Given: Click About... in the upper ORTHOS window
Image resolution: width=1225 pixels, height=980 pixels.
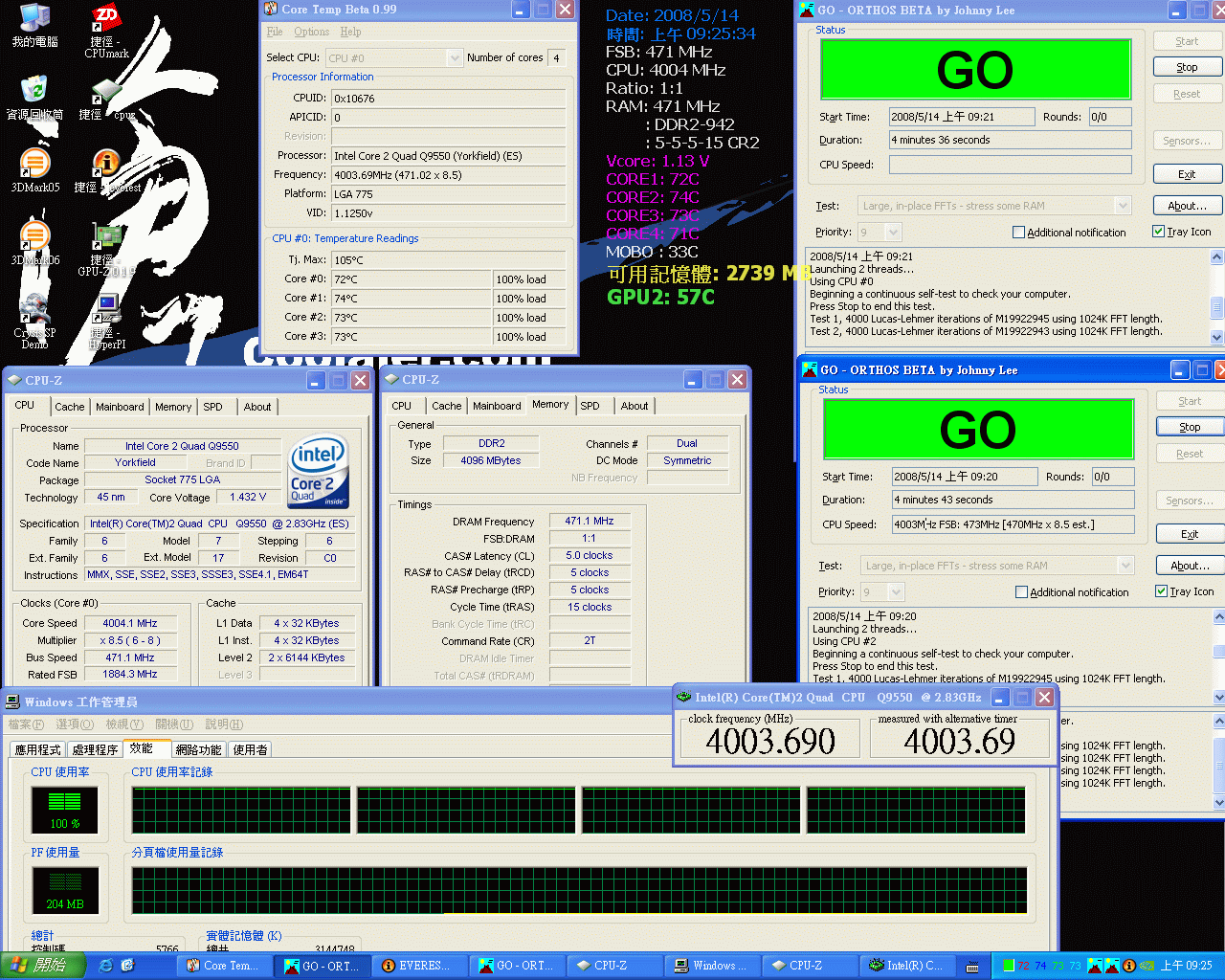Looking at the screenshot, I should (1187, 206).
